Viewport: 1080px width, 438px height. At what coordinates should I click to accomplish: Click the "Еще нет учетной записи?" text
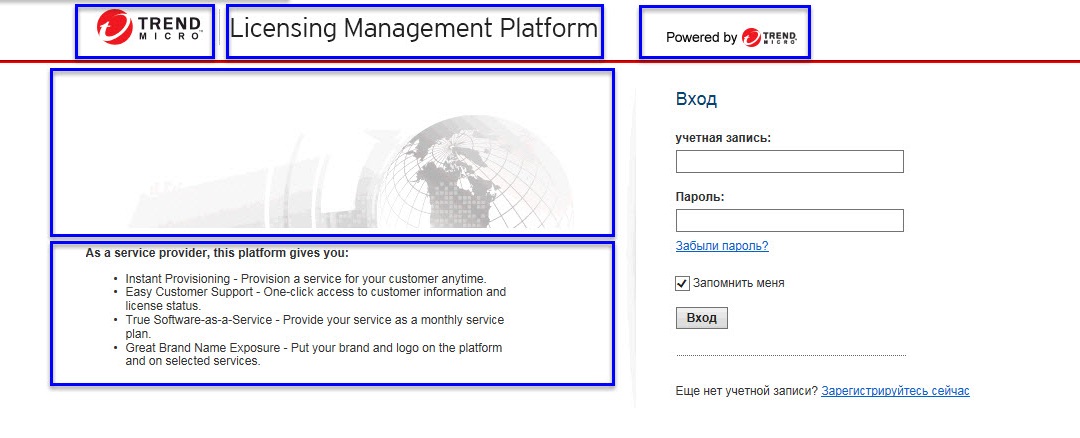746,391
